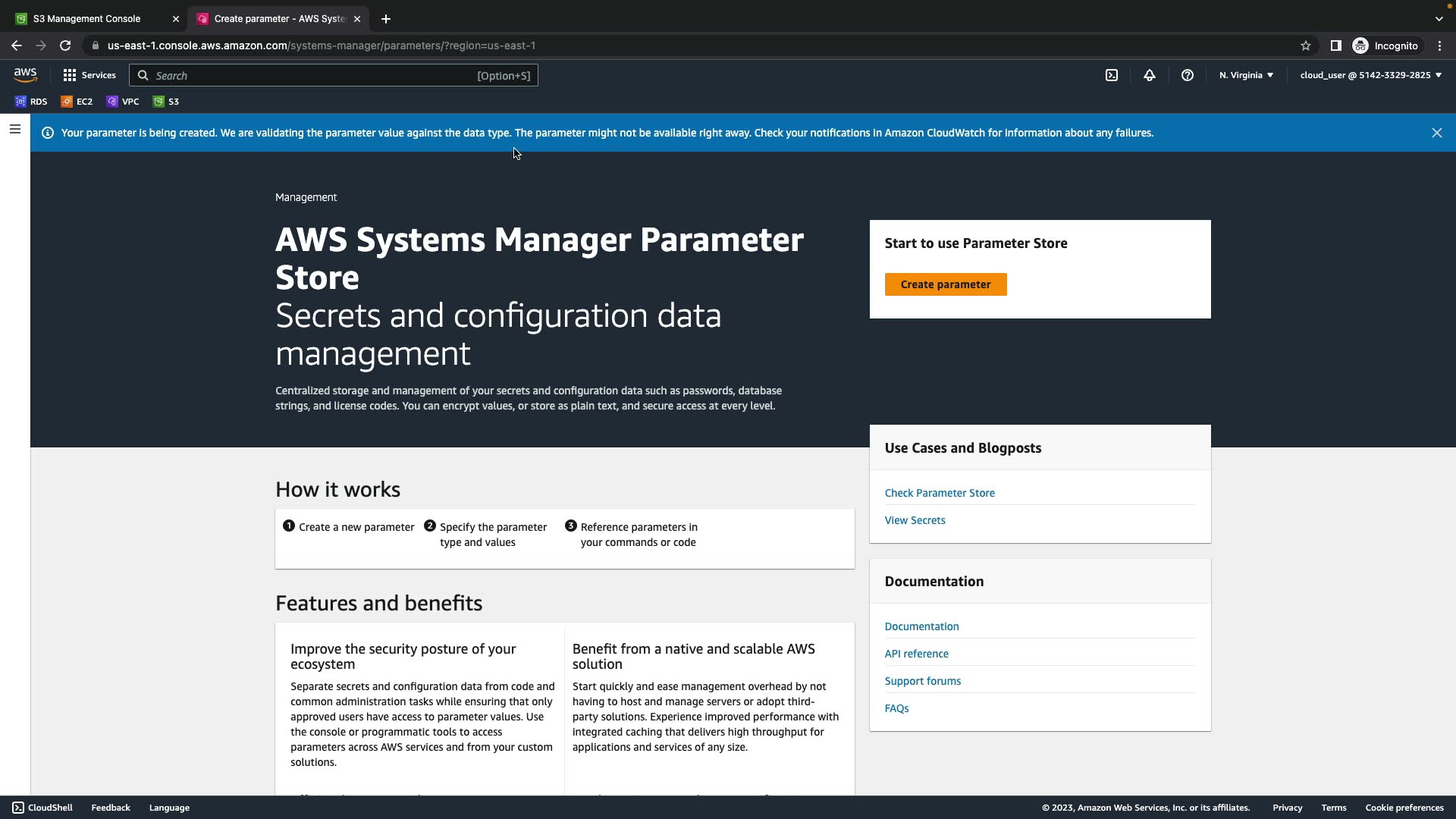Viewport: 1456px width, 819px height.
Task: Open the VPC shortcut in favorites bar
Action: coord(123,102)
